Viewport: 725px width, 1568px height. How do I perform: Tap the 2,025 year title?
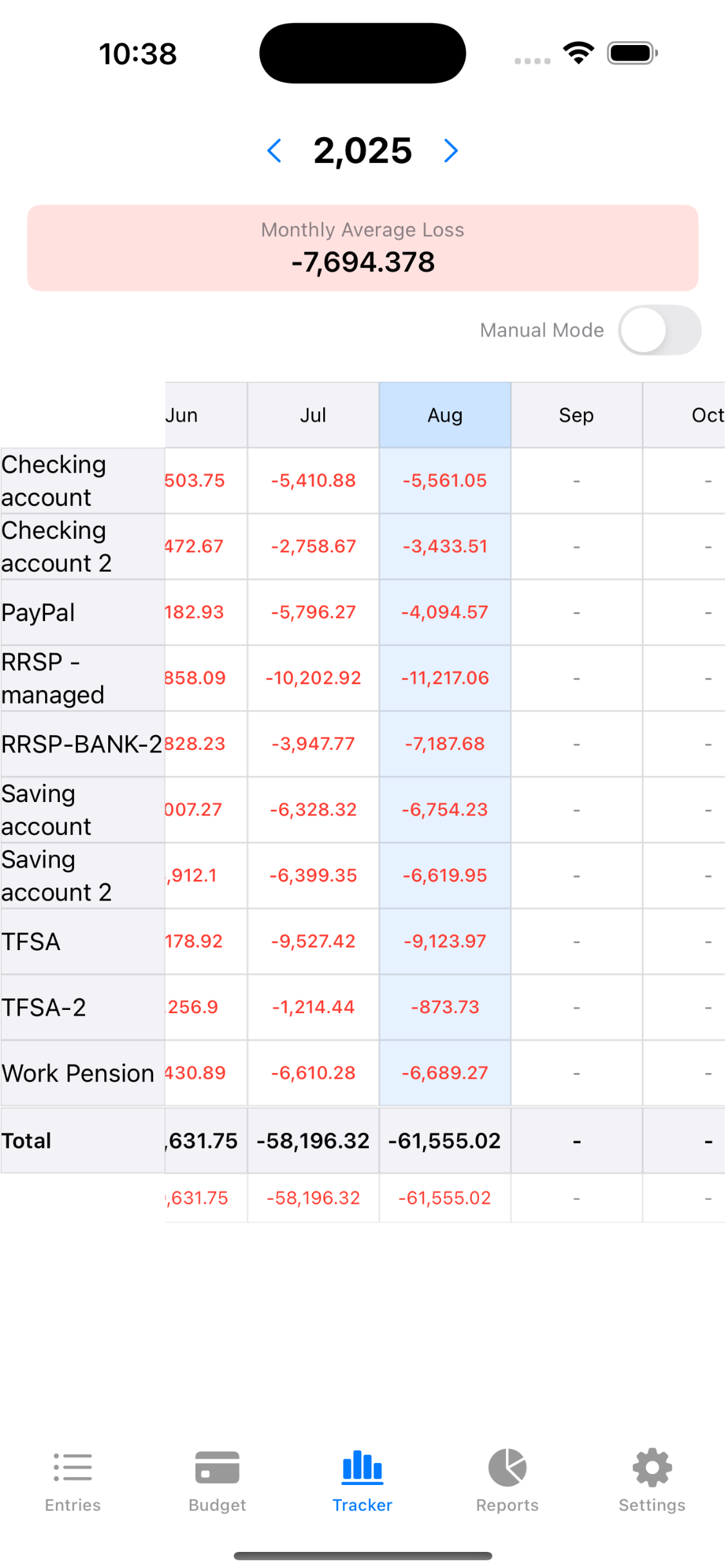click(x=362, y=151)
